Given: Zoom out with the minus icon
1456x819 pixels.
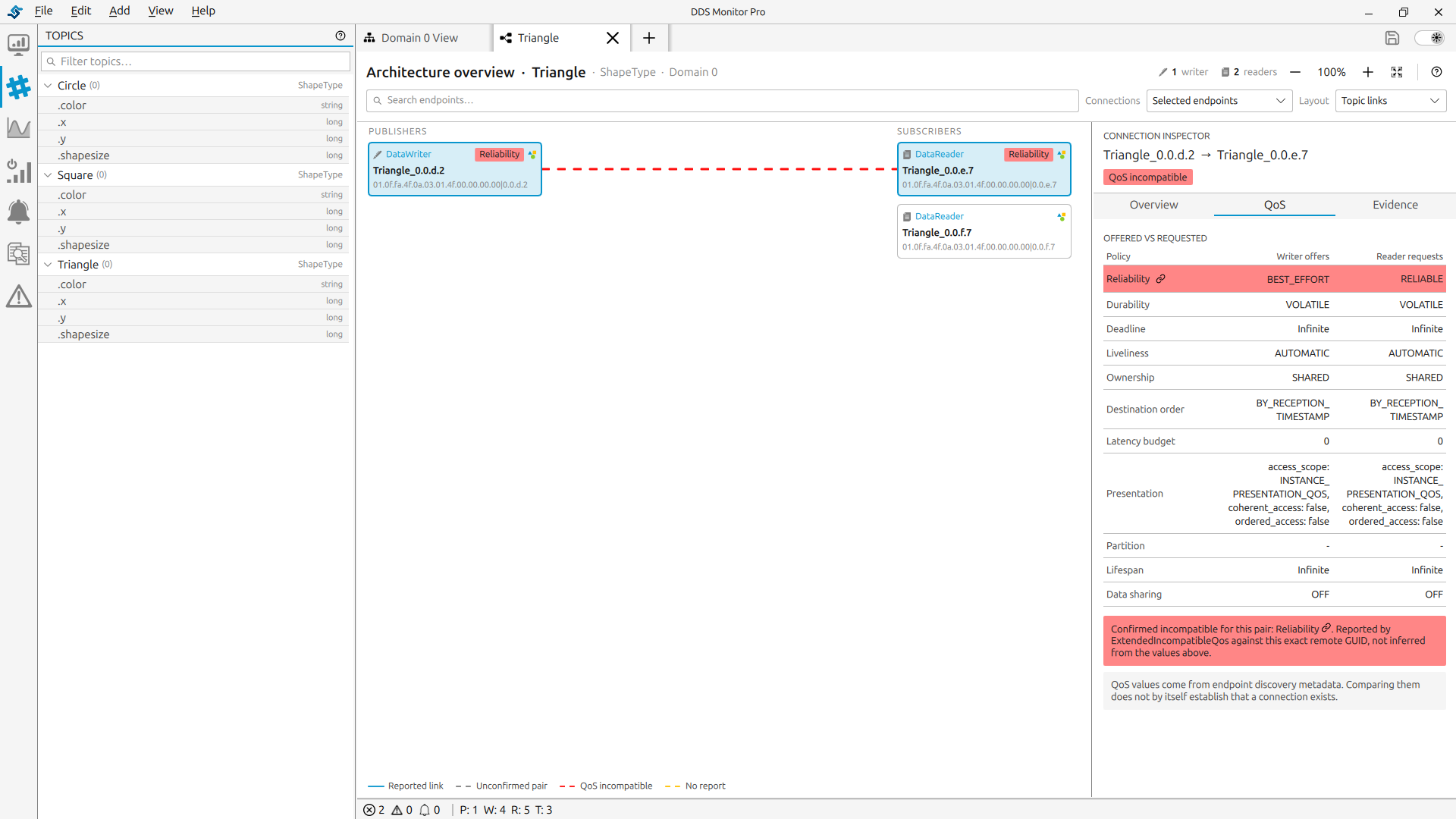Looking at the screenshot, I should tap(1295, 72).
